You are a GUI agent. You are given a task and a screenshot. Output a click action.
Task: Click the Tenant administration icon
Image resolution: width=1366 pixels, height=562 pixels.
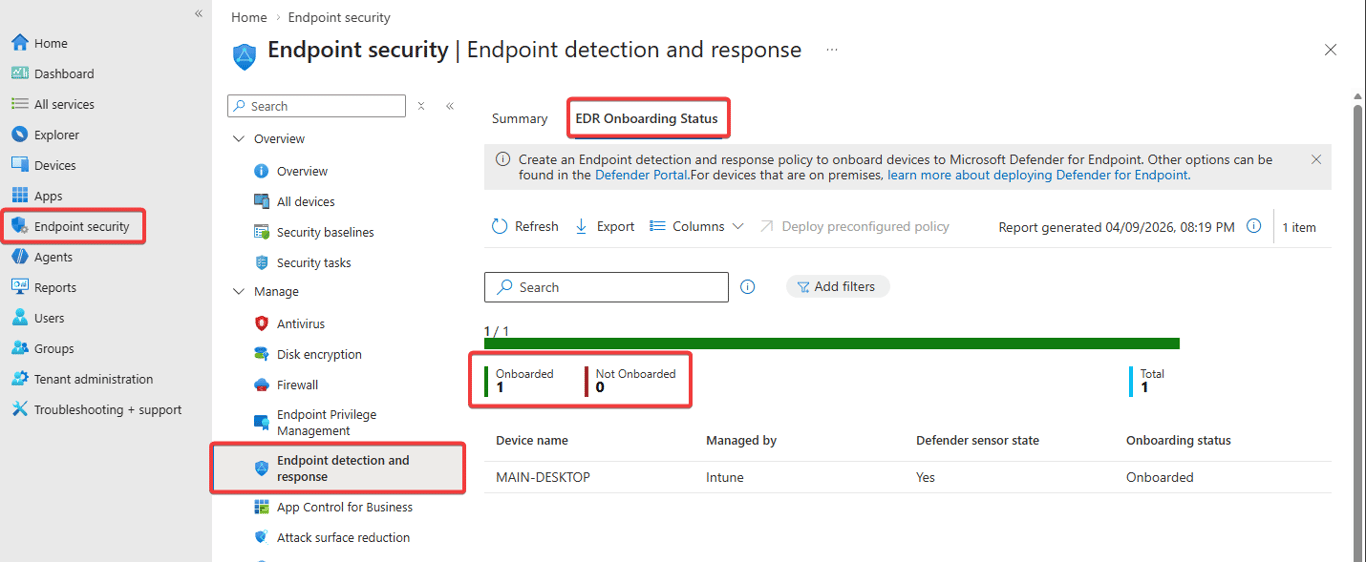tap(19, 379)
